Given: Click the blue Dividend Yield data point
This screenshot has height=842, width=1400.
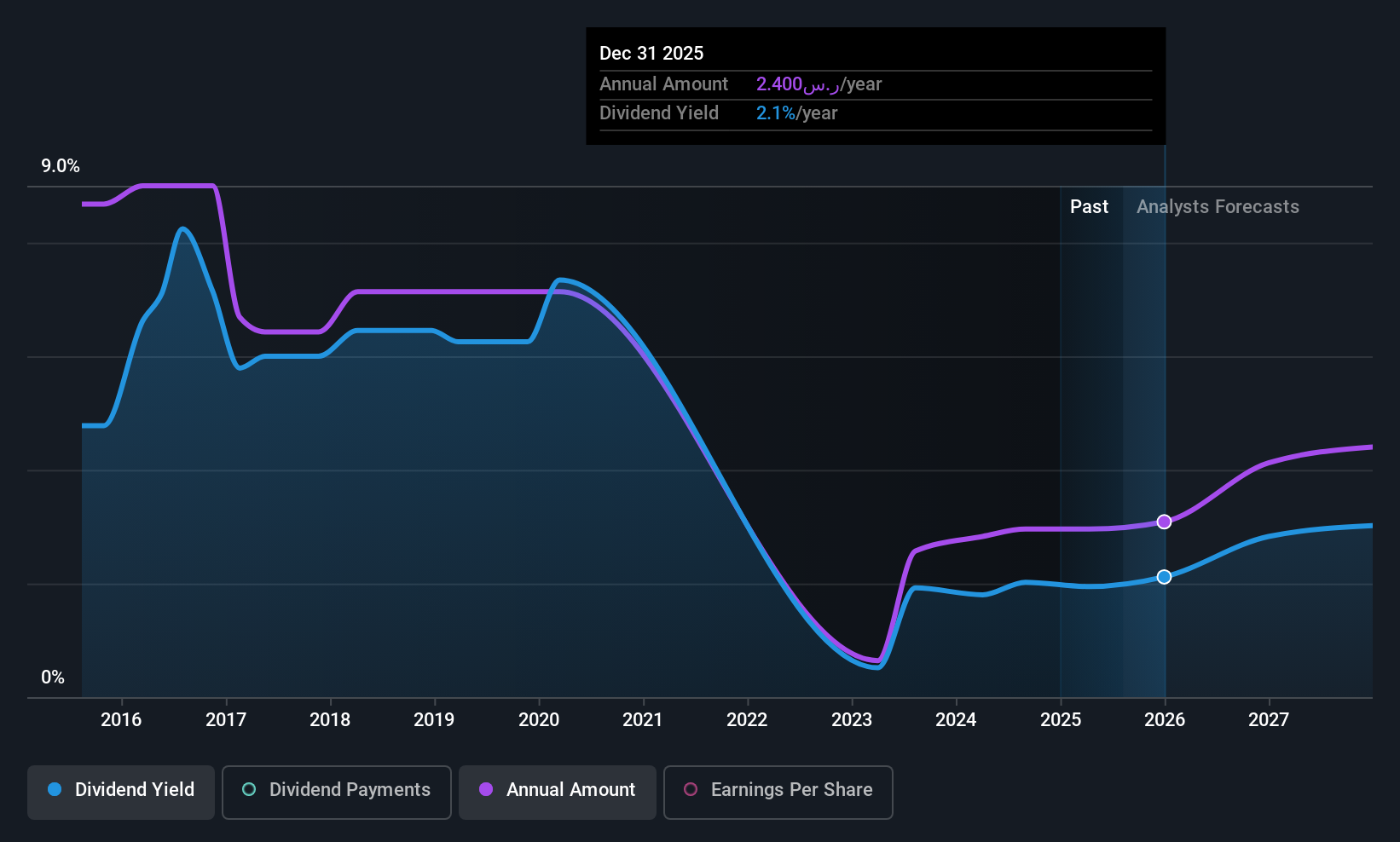Looking at the screenshot, I should coord(1164,577).
